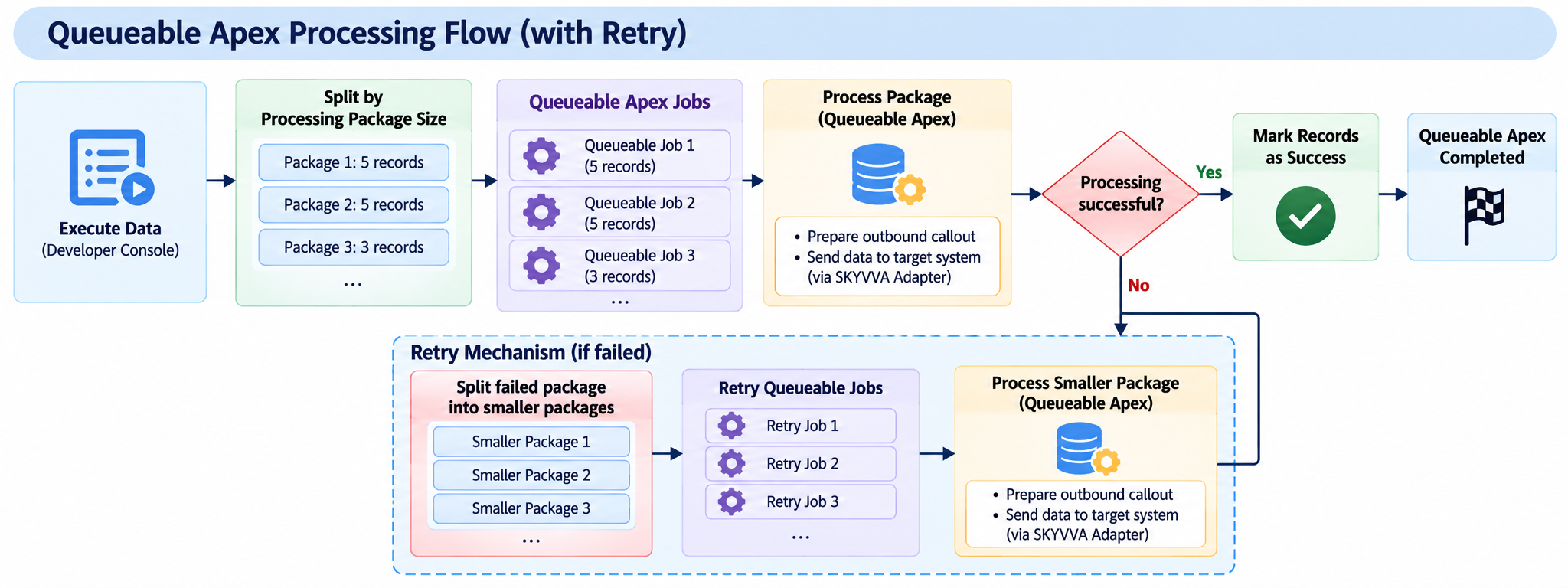Pick the gear icon next to Retry Job 3
Image resolution: width=1568 pixels, height=588 pixels.
(x=731, y=501)
